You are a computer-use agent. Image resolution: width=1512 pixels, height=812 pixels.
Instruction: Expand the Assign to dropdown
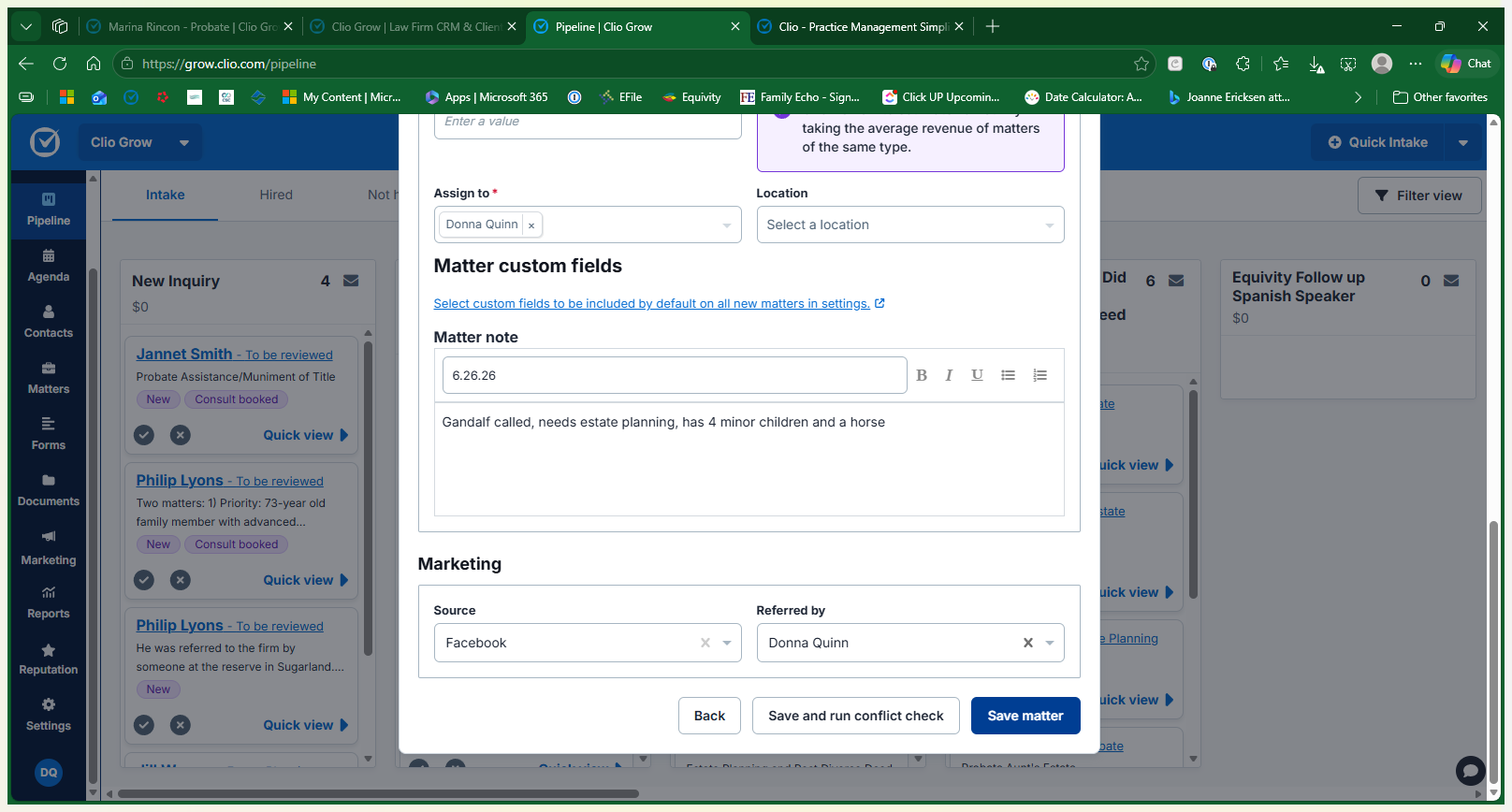tap(727, 225)
